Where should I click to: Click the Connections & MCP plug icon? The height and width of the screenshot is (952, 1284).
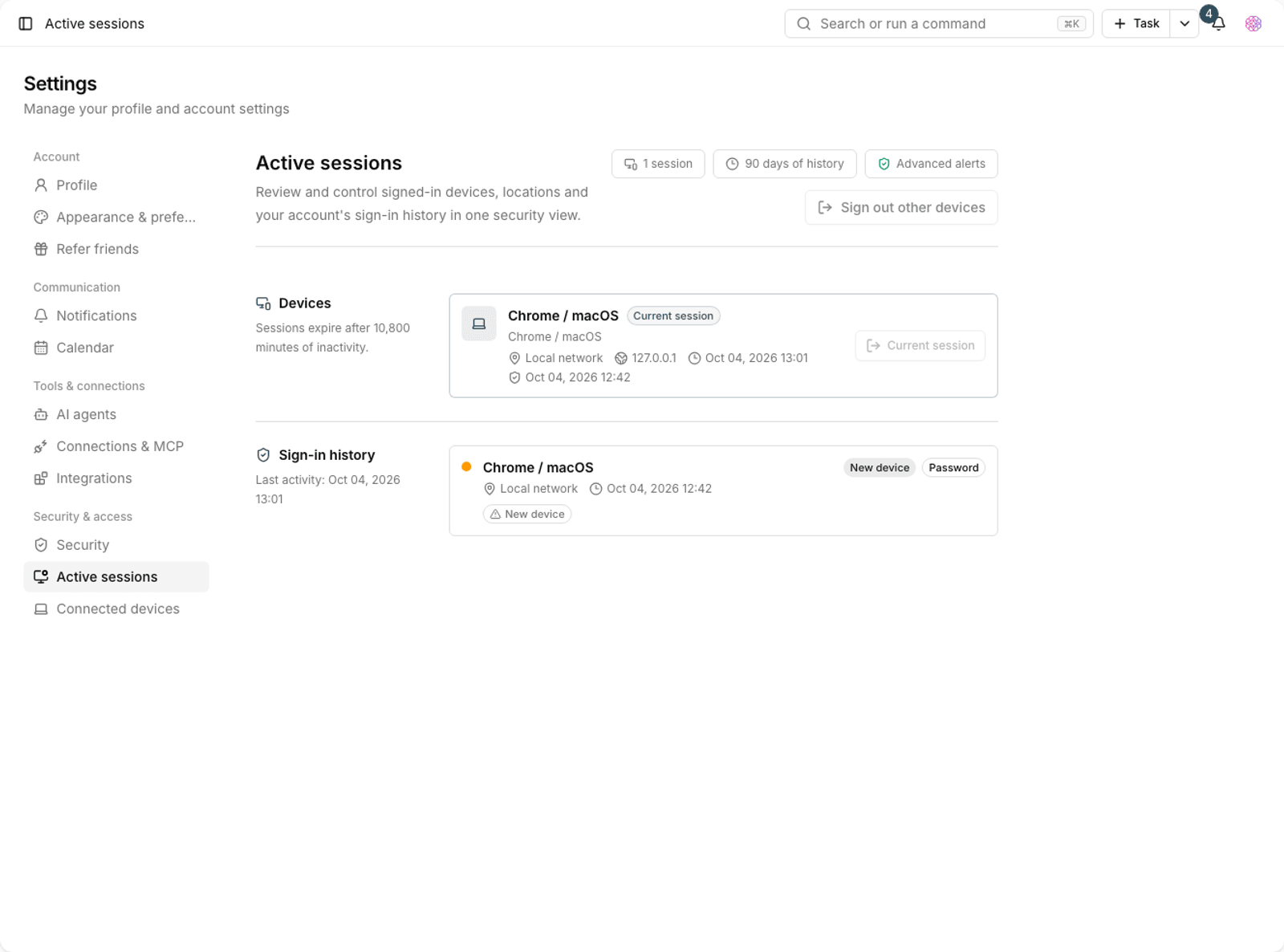click(x=41, y=447)
